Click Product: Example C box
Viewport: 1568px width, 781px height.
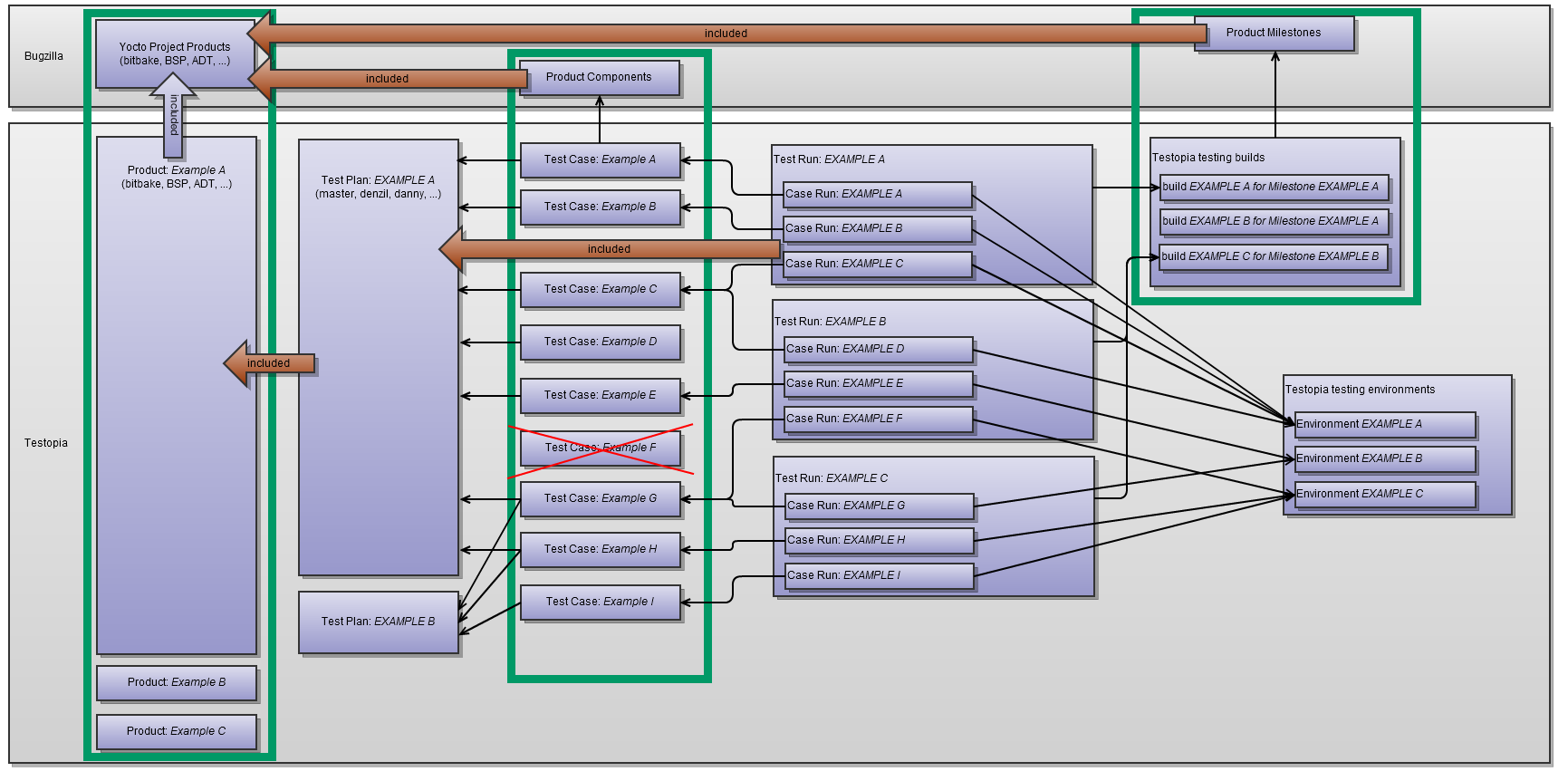[x=177, y=732]
